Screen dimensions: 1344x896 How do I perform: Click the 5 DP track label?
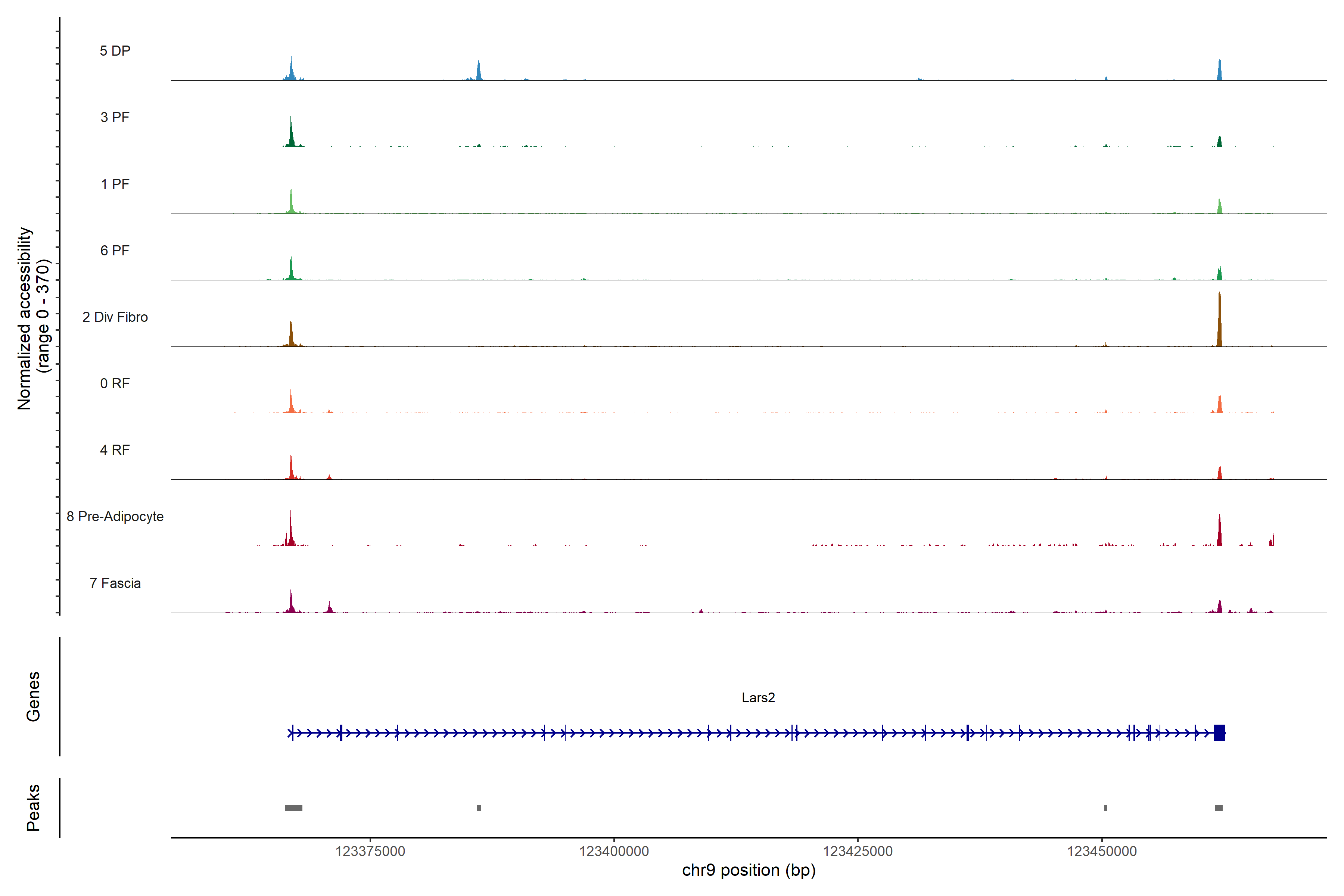[115, 51]
